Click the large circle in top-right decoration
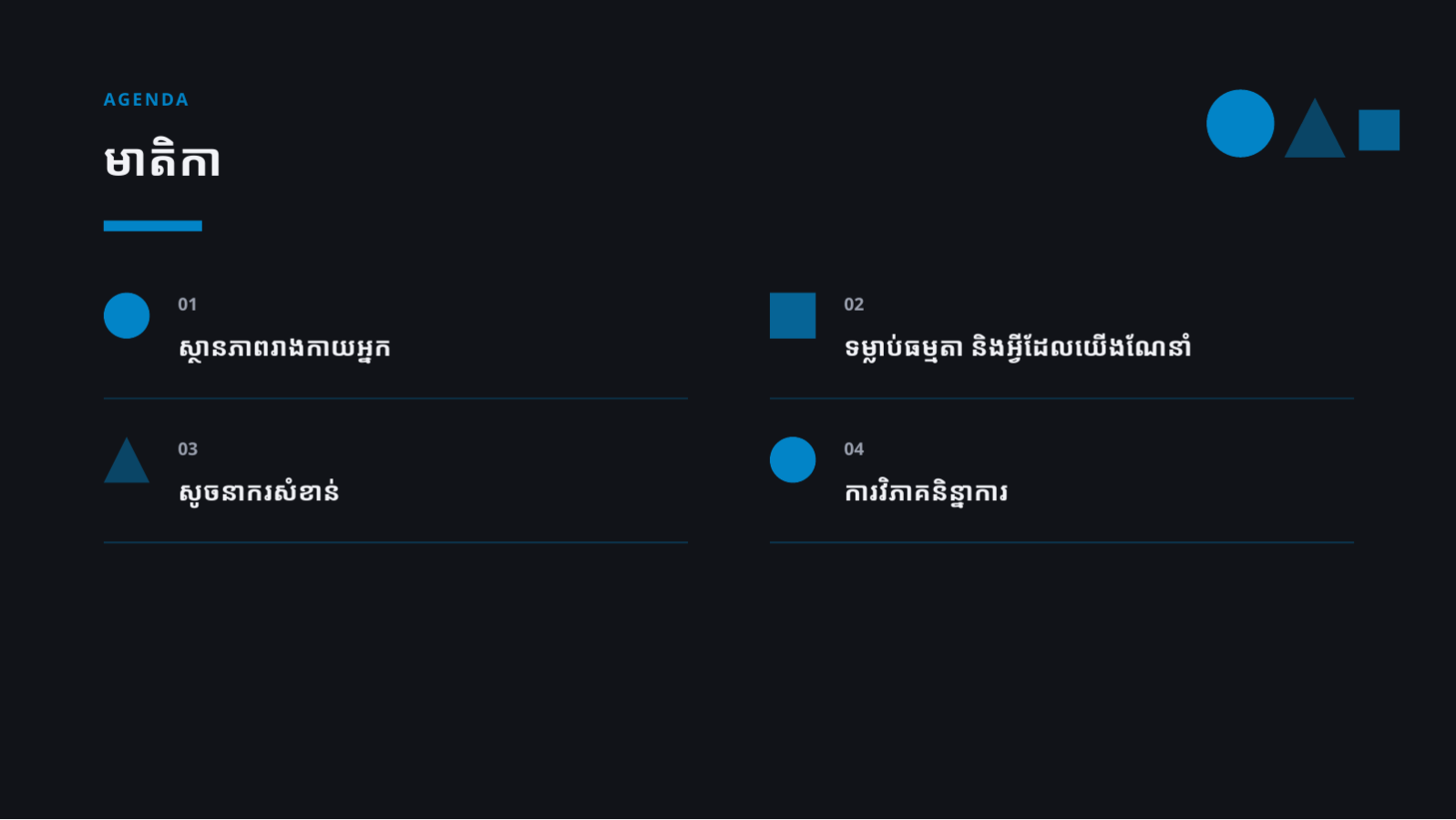This screenshot has width=1456, height=820. [1240, 123]
